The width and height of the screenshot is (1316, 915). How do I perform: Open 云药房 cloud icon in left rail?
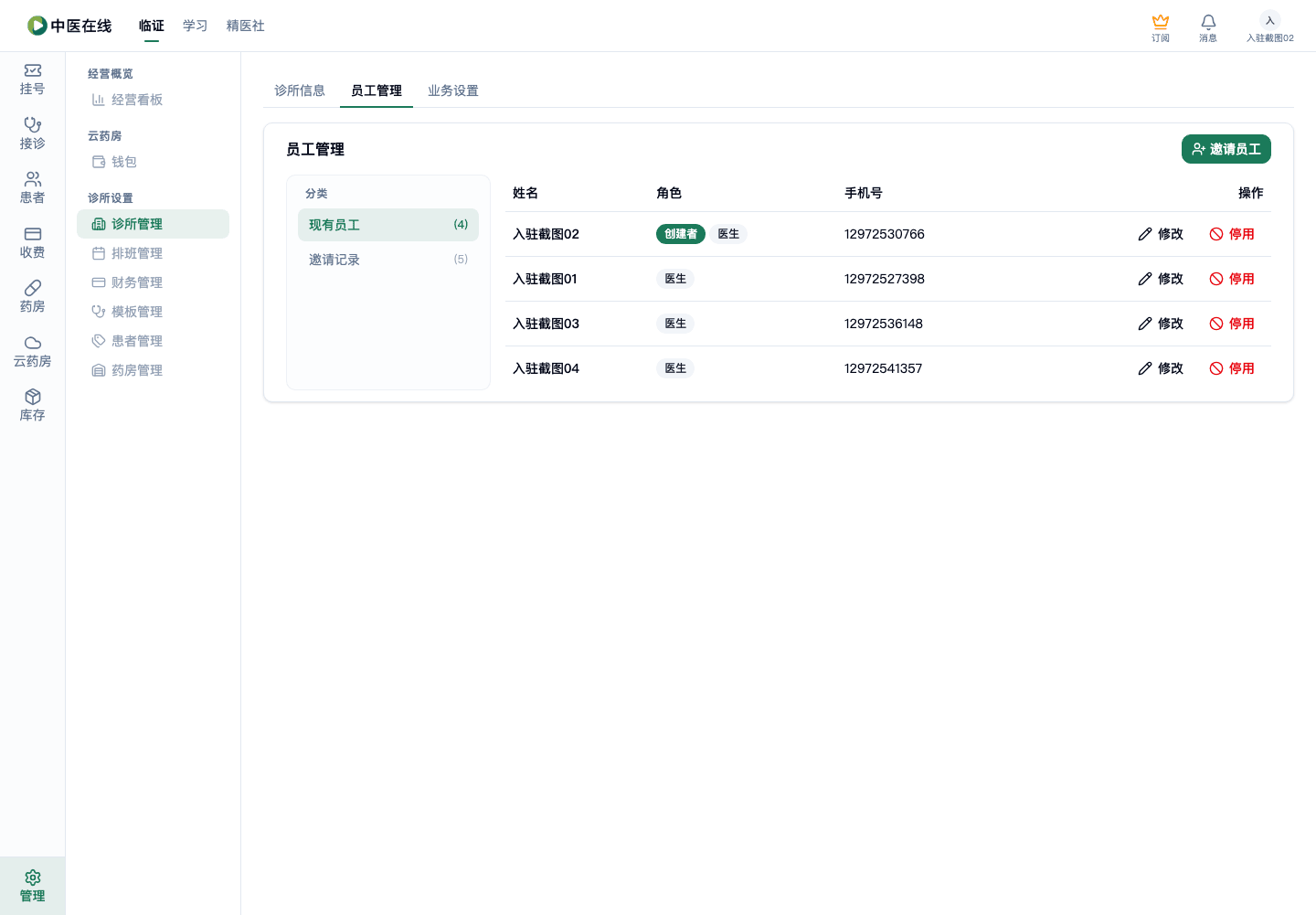point(33,343)
